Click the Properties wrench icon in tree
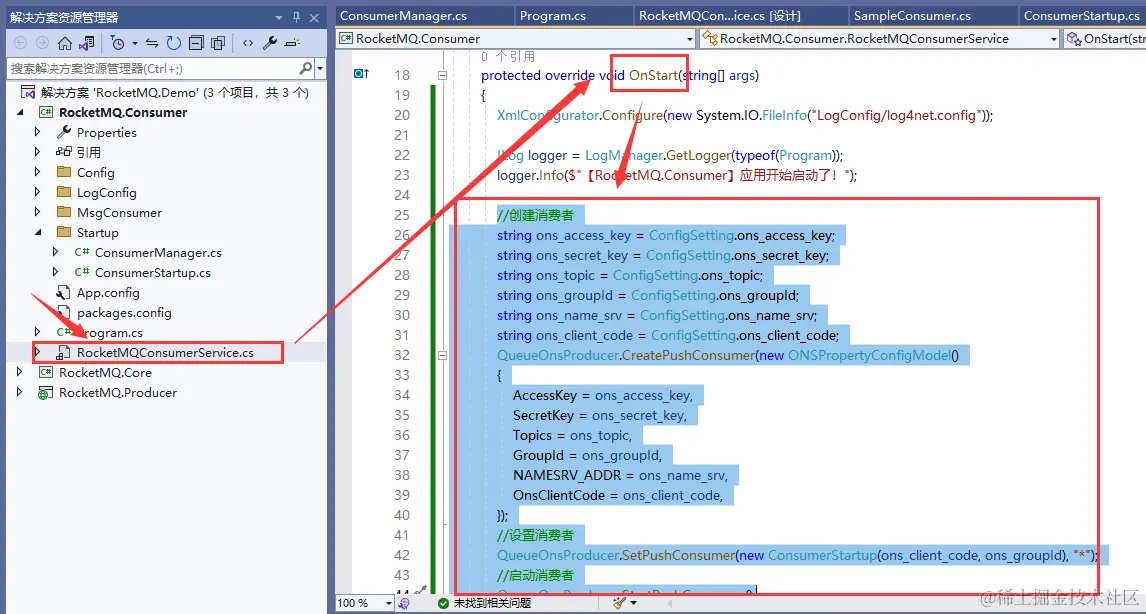 point(64,132)
